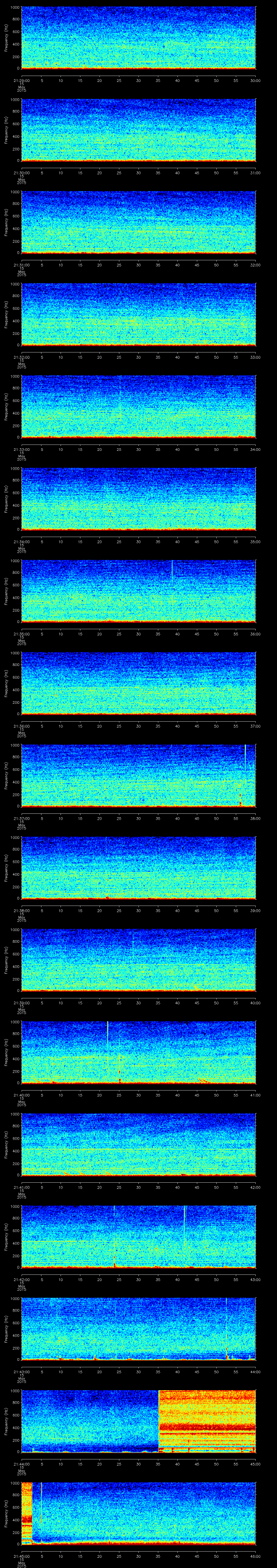The image size is (277, 1568).
Task: Click the "1000" frequency tick in 21:45 panel
Action: [15, 1483]
